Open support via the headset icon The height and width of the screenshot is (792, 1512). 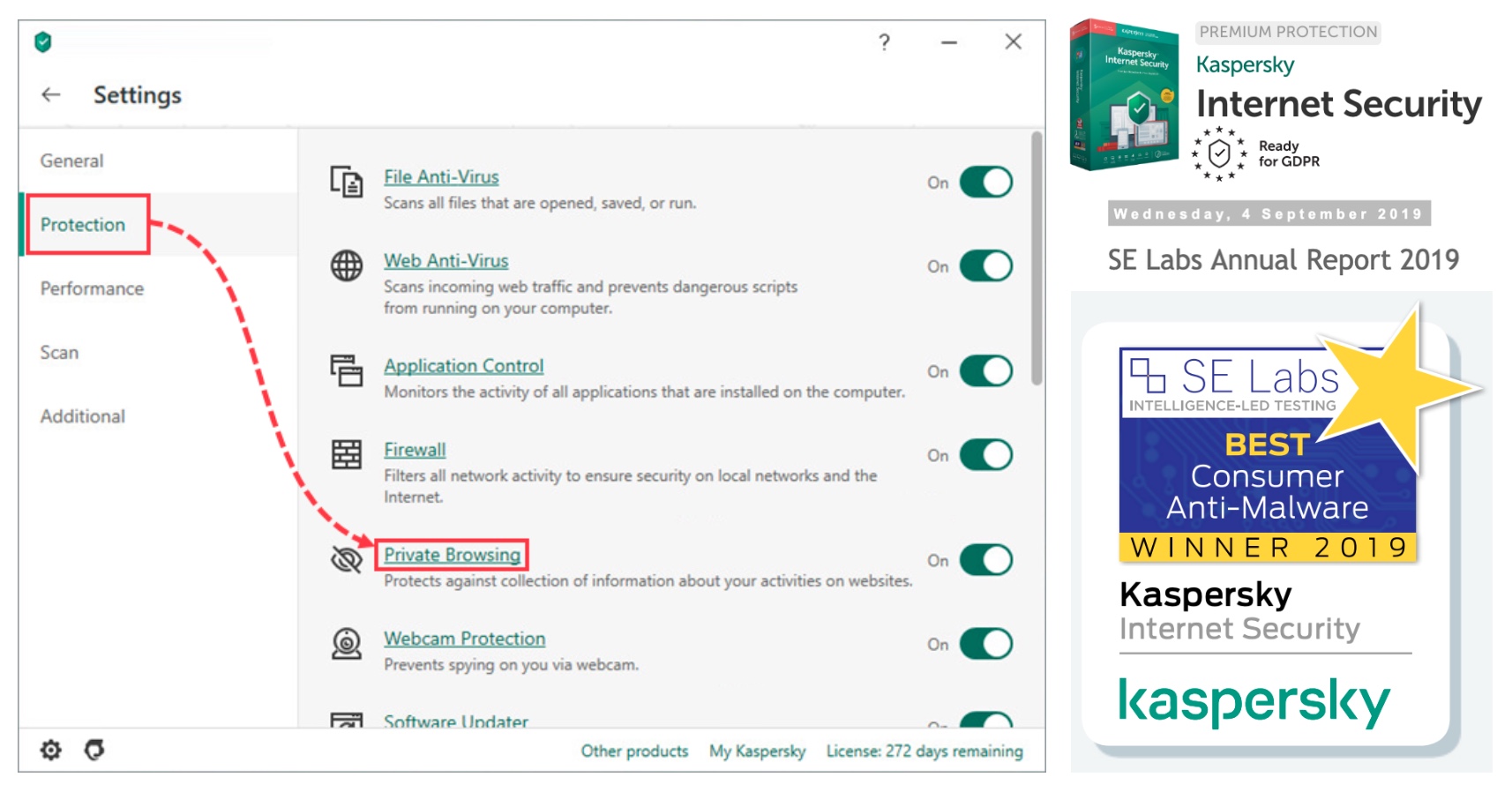pyautogui.click(x=94, y=750)
